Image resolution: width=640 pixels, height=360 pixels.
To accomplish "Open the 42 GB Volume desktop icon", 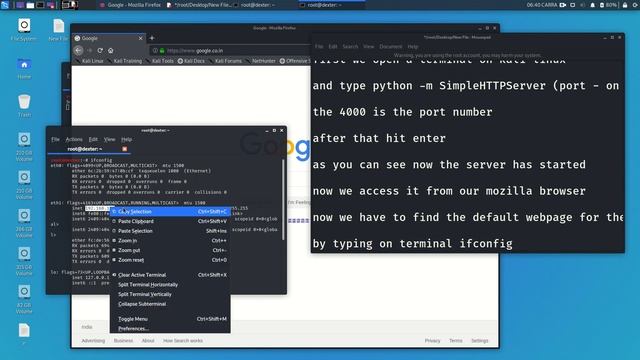I will pyautogui.click(x=24, y=299).
